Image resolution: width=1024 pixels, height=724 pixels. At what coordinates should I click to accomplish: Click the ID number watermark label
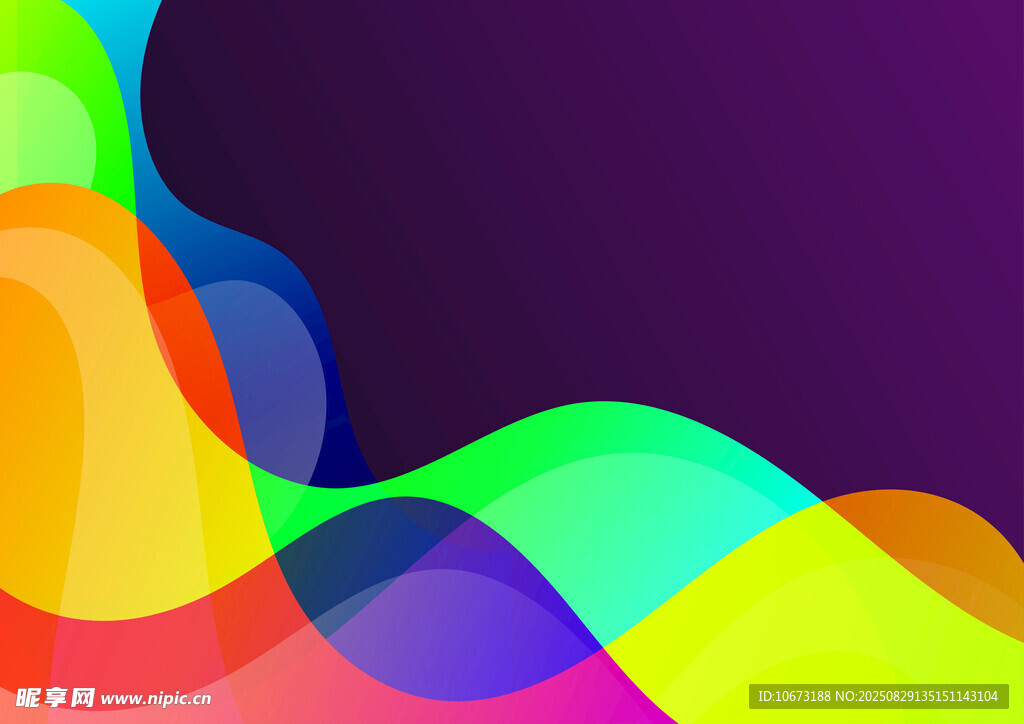tap(878, 696)
